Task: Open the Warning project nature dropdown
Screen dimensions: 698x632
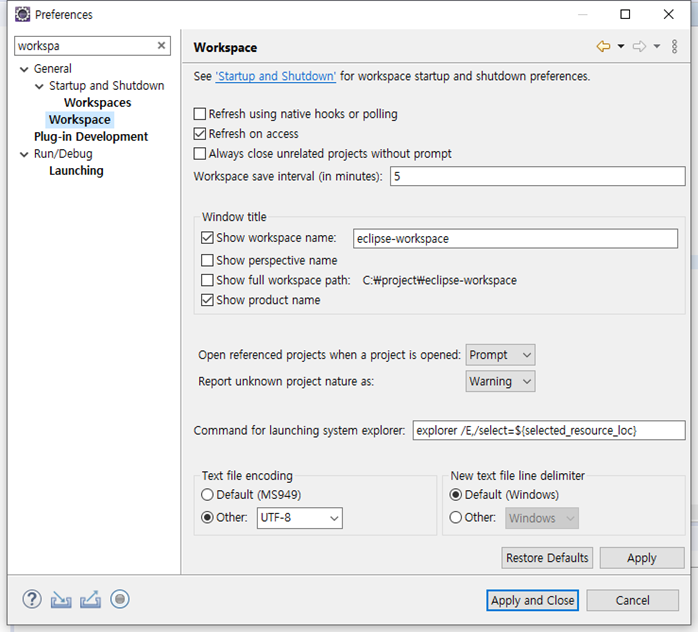Action: pyautogui.click(x=500, y=381)
